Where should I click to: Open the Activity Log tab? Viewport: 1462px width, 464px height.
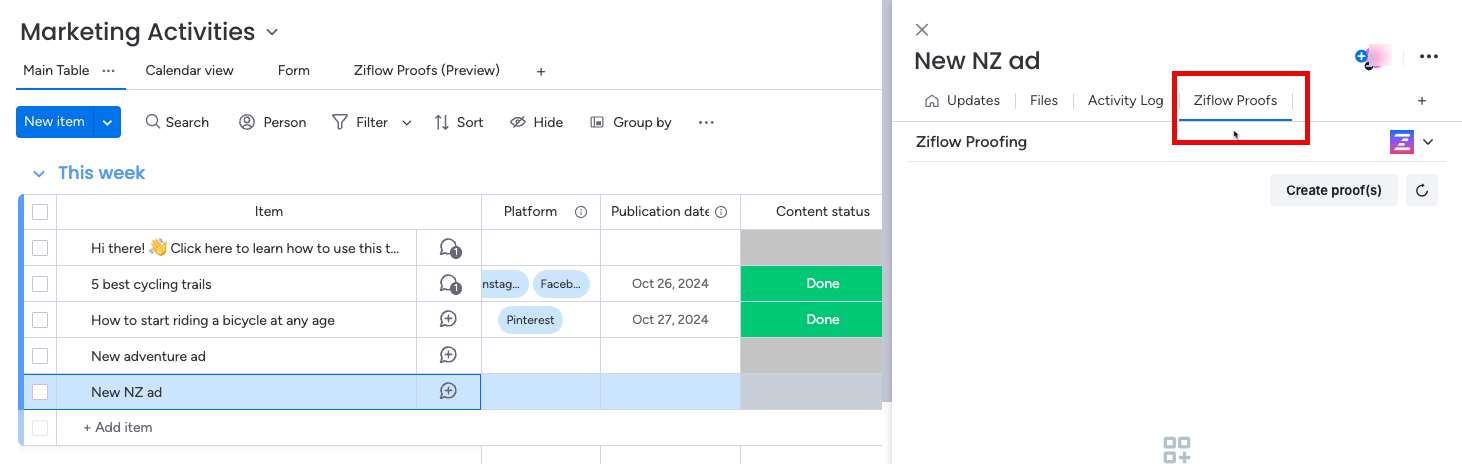coord(1125,101)
